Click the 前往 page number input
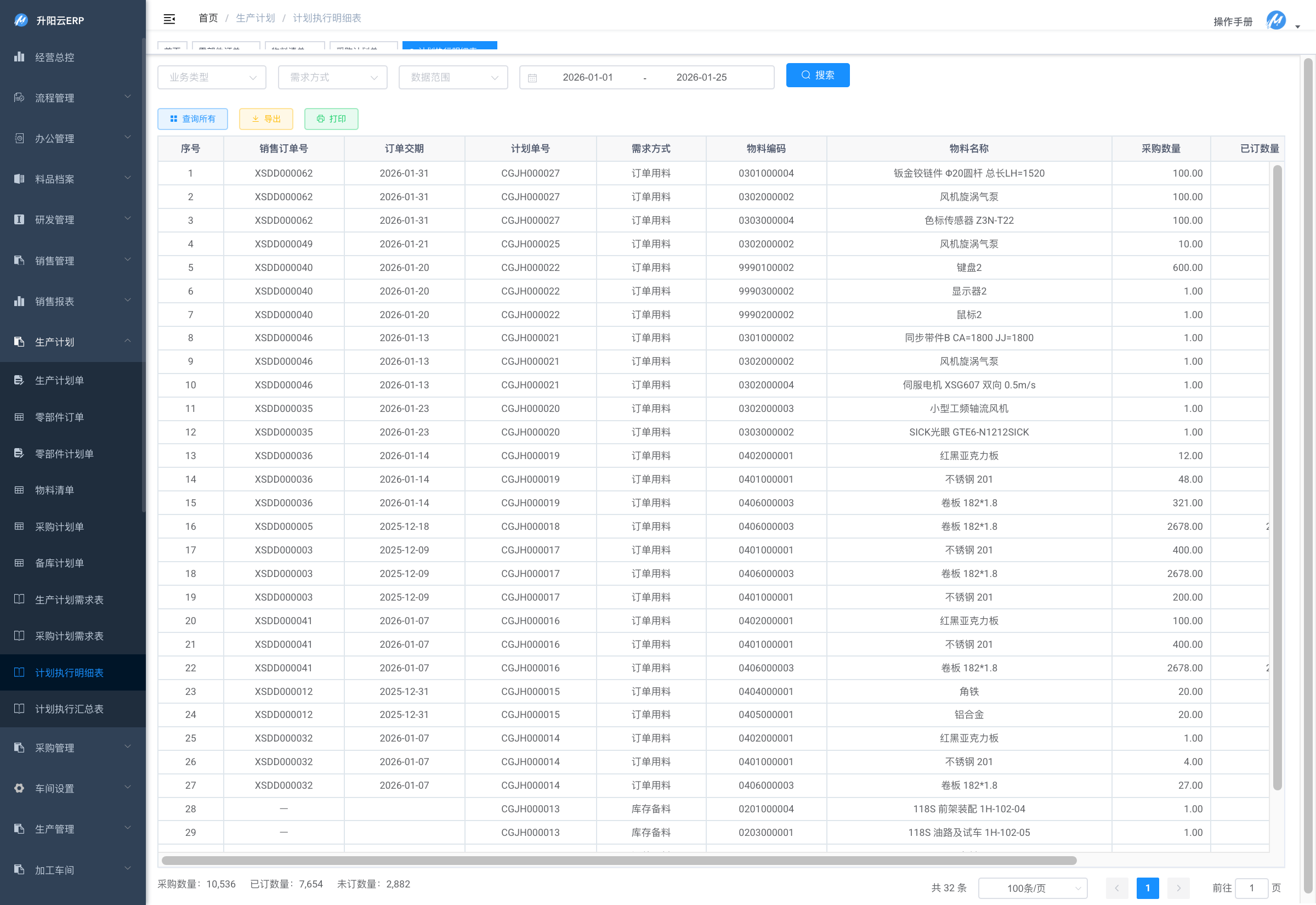This screenshot has width=1316, height=905. point(1251,887)
